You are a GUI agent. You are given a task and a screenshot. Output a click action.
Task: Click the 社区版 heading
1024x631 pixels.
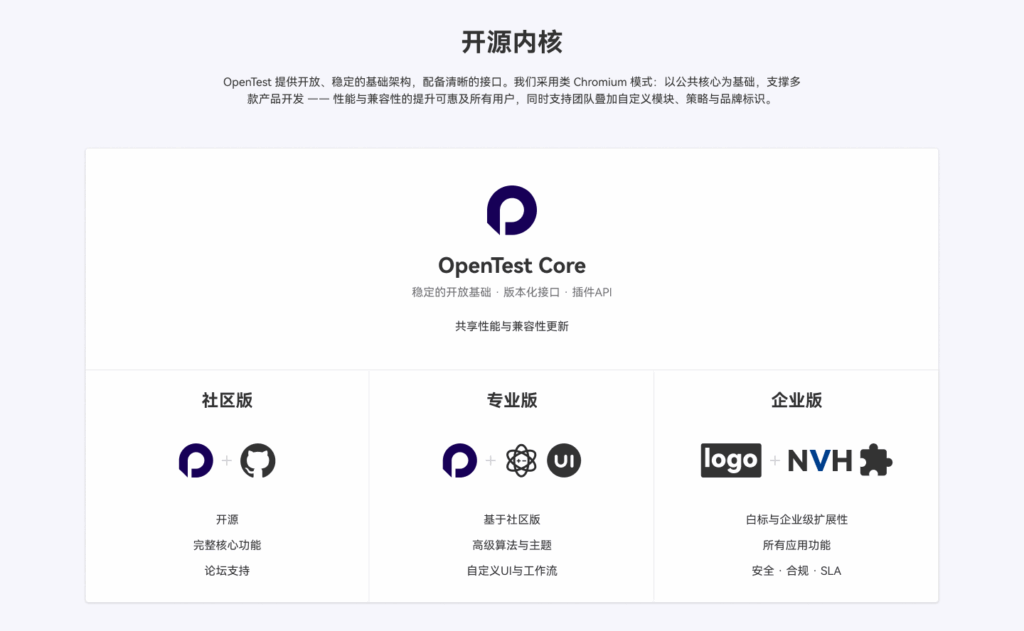point(227,400)
